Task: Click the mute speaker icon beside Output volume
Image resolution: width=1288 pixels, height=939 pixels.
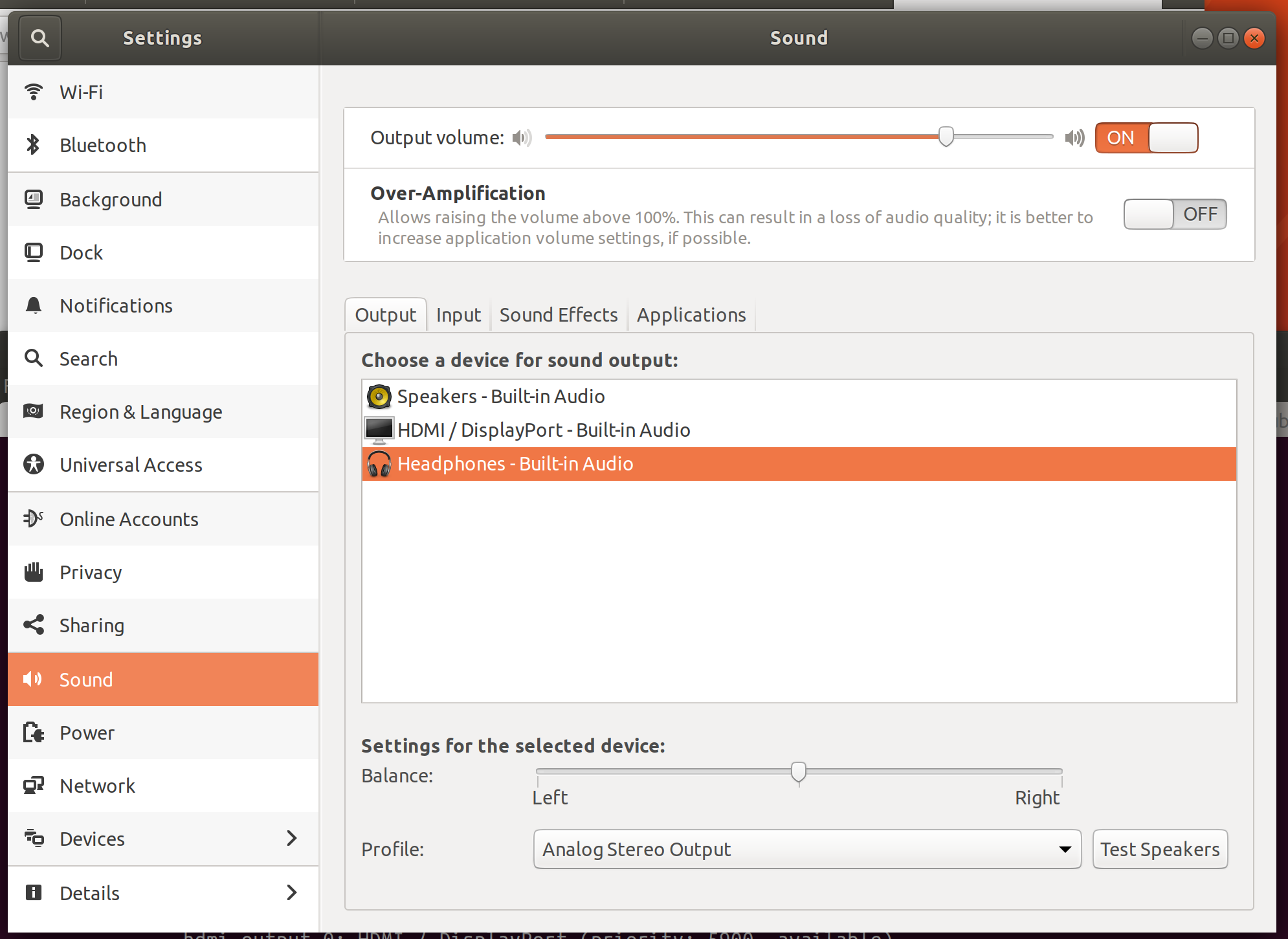Action: (x=522, y=137)
